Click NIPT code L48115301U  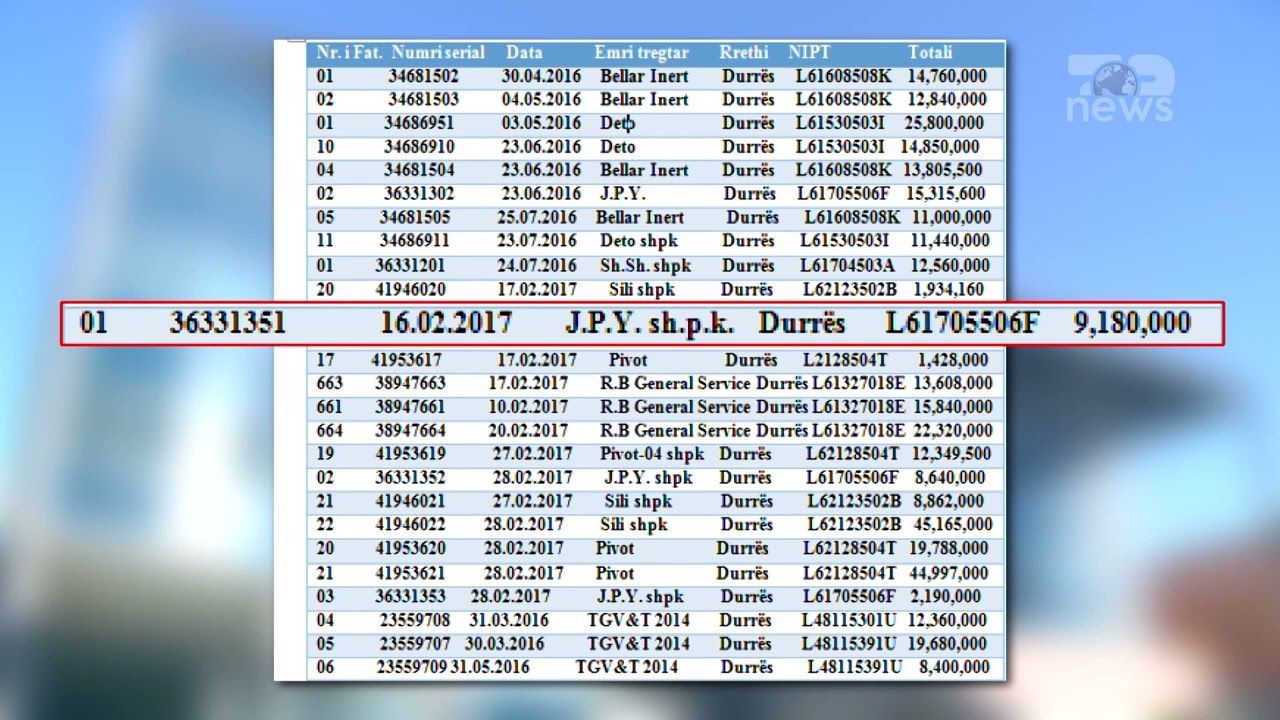click(849, 620)
